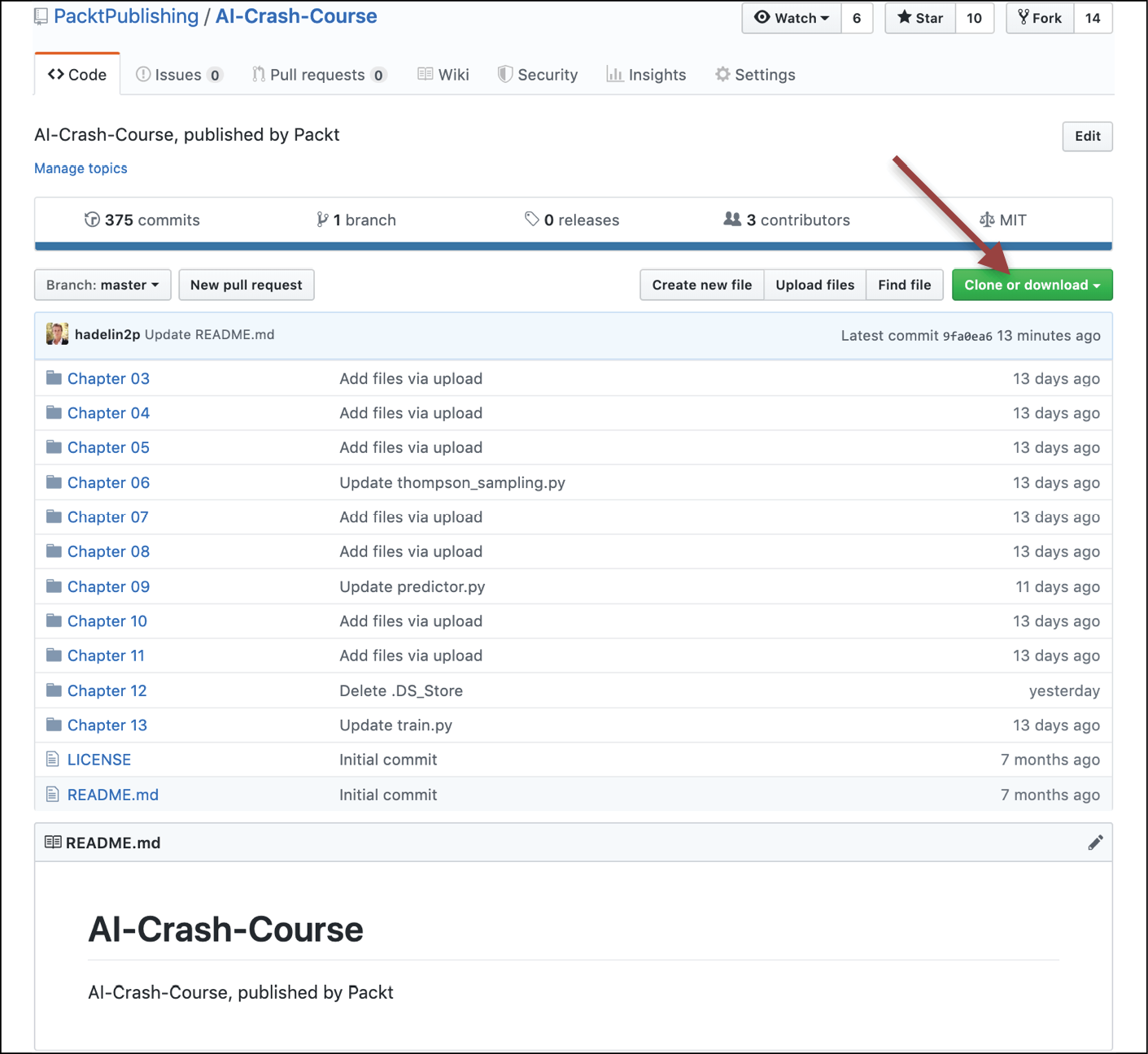Click the Chapter 05 folder icon

55,447
